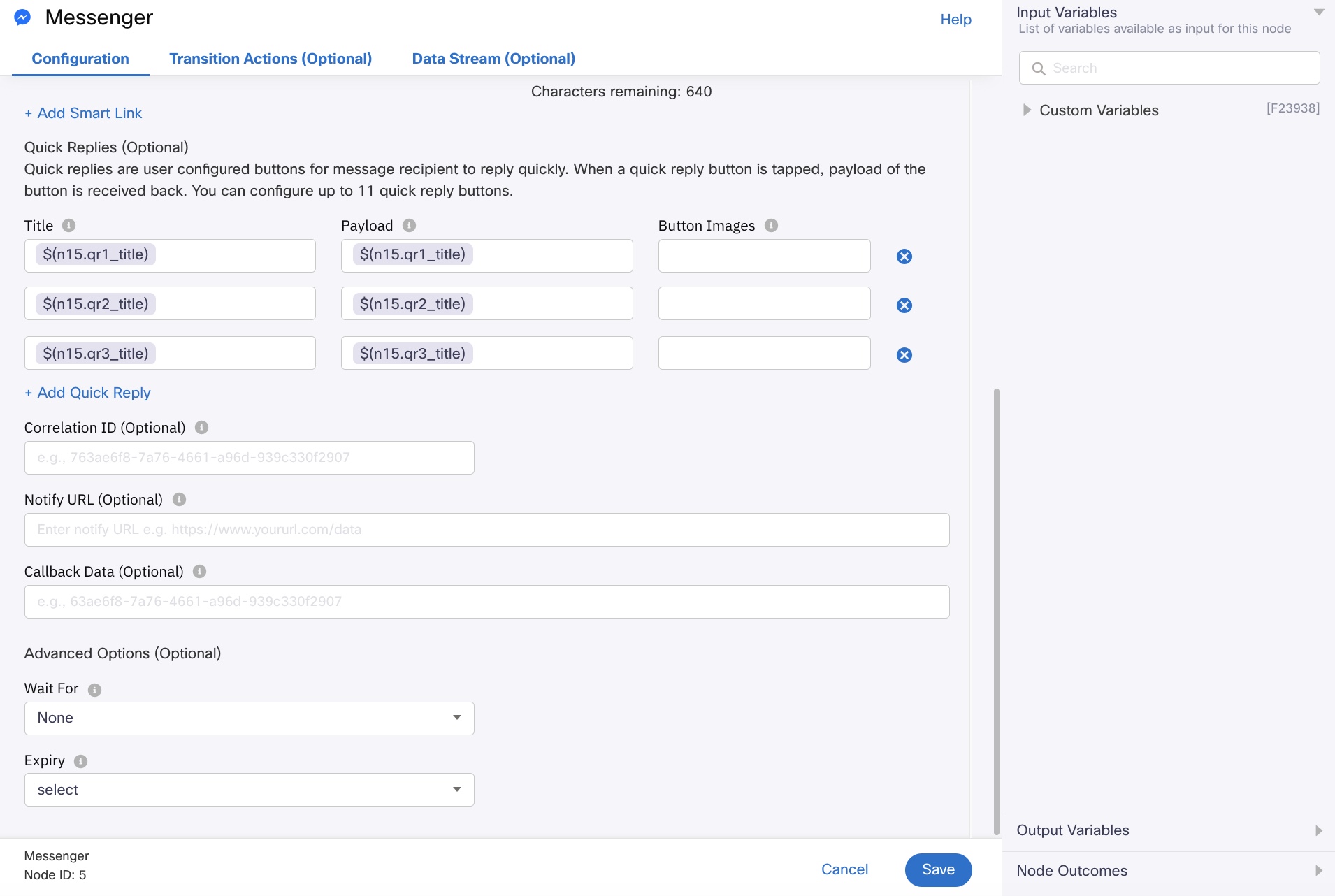Expand the Output Variables panel
The image size is (1335, 896).
coord(1319,831)
